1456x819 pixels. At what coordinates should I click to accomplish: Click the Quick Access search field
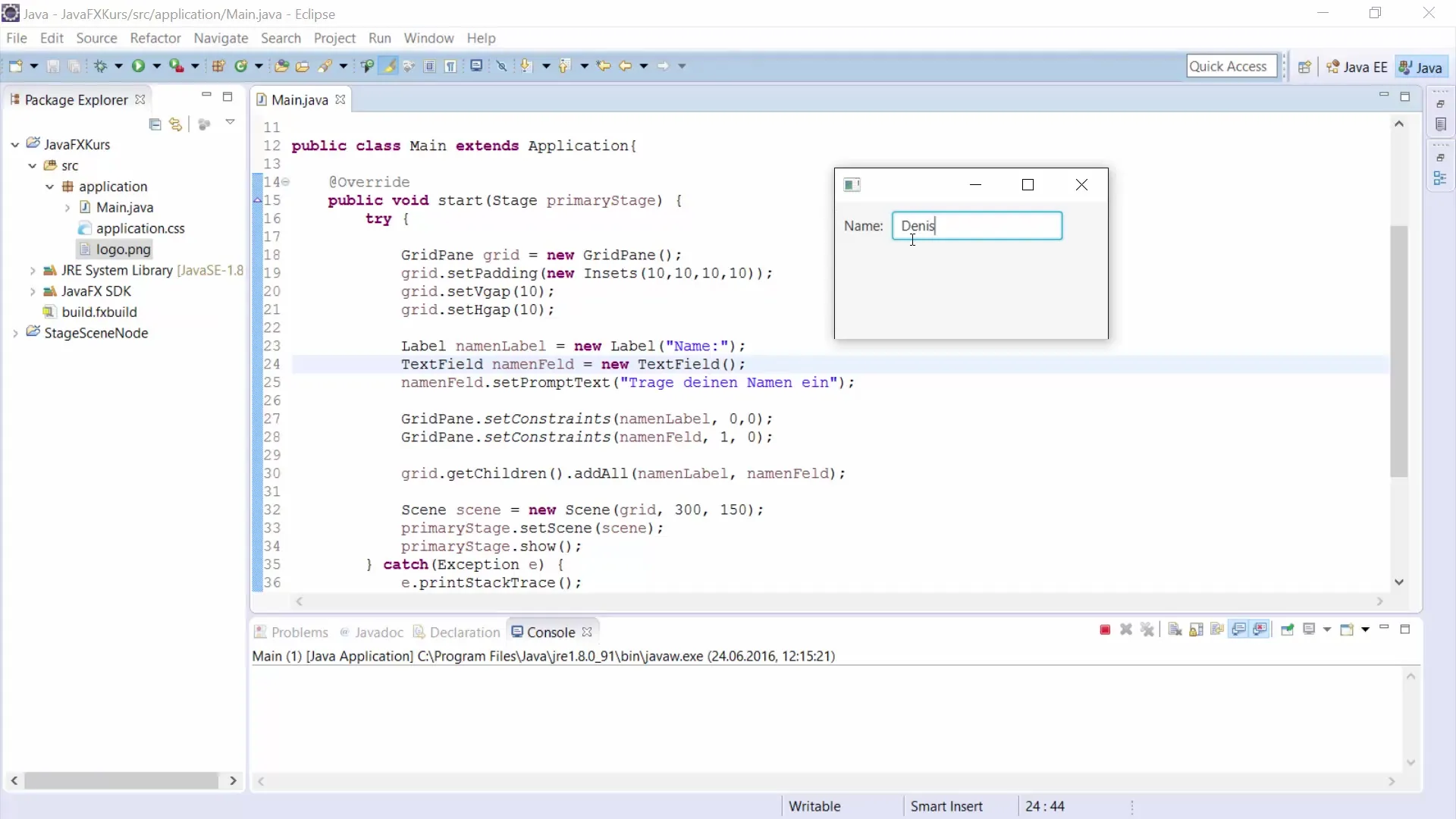point(1232,66)
